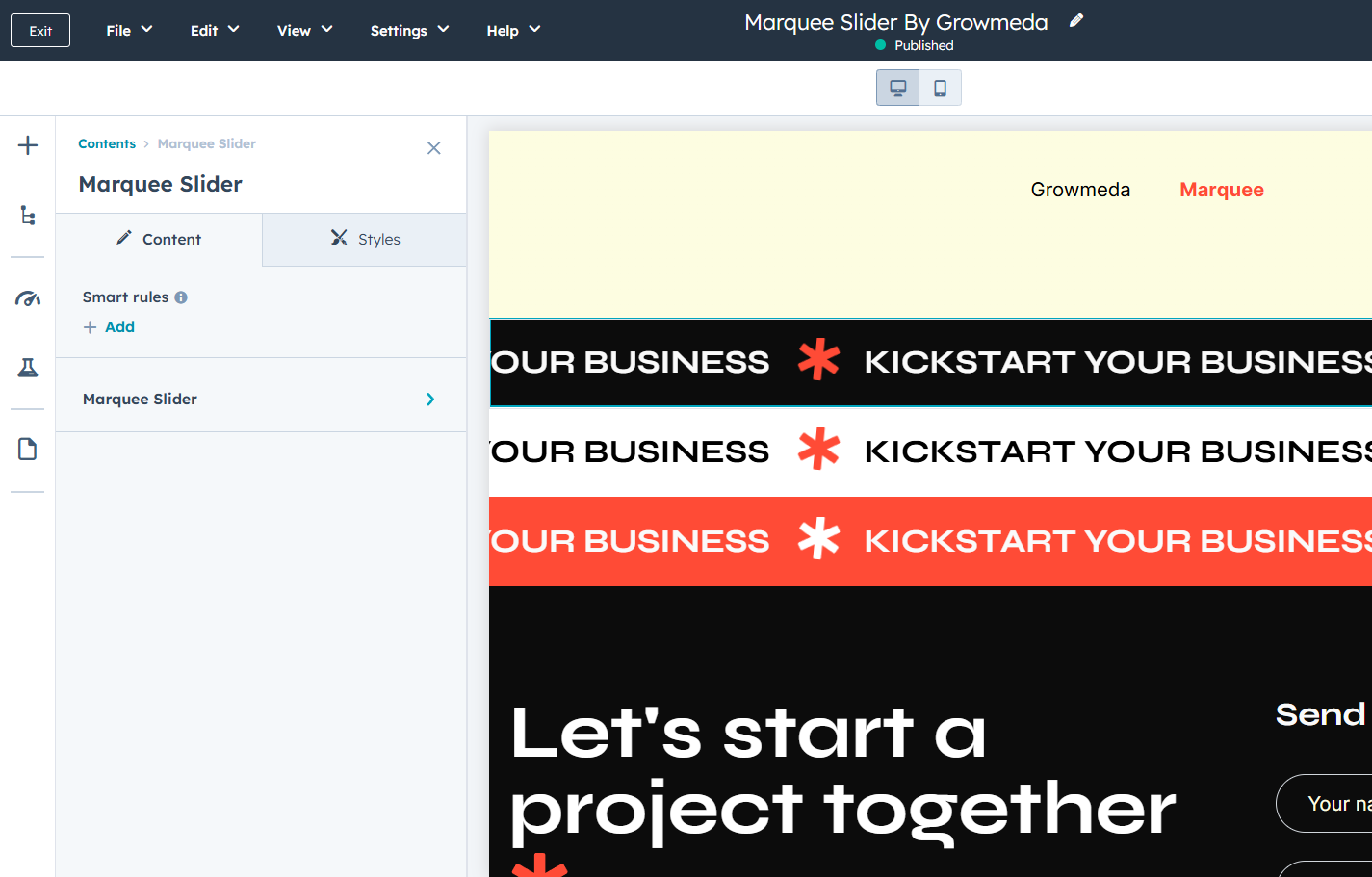Click the page document icon in sidebar
This screenshot has width=1372, height=877.
click(28, 450)
